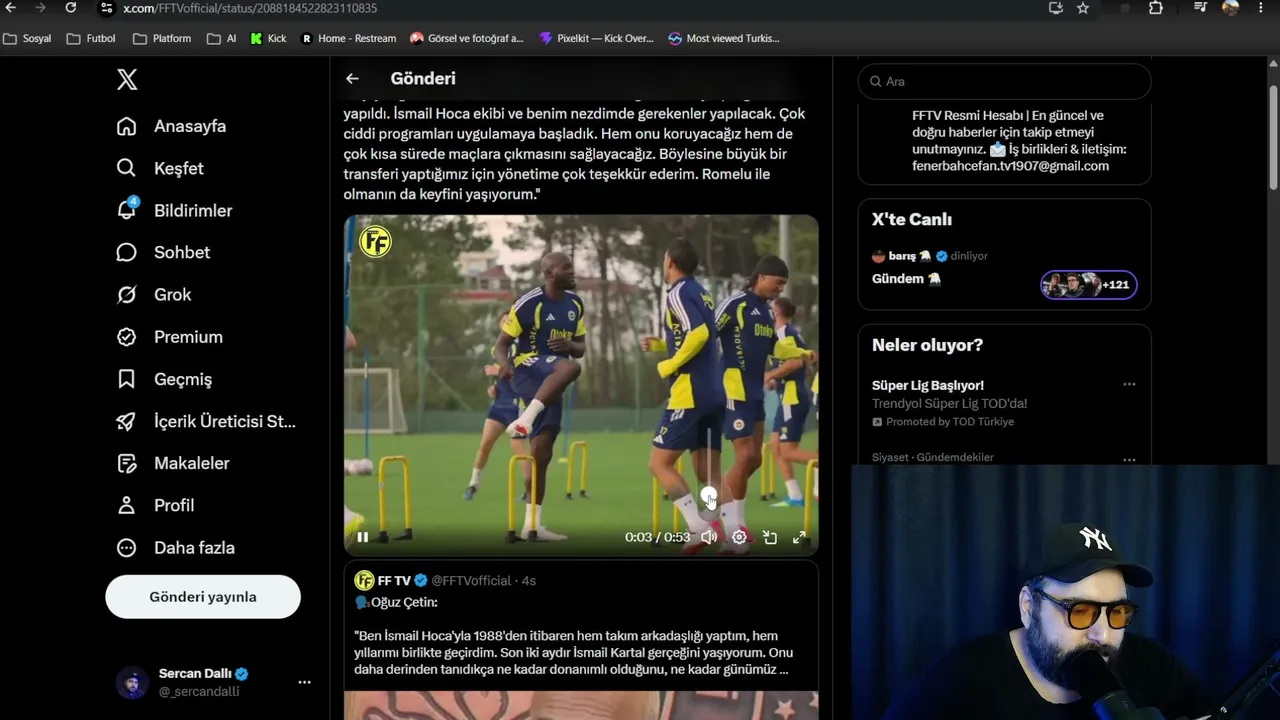Open the Sosyal bookmarks folder
Viewport: 1280px width, 720px height.
tap(28, 38)
